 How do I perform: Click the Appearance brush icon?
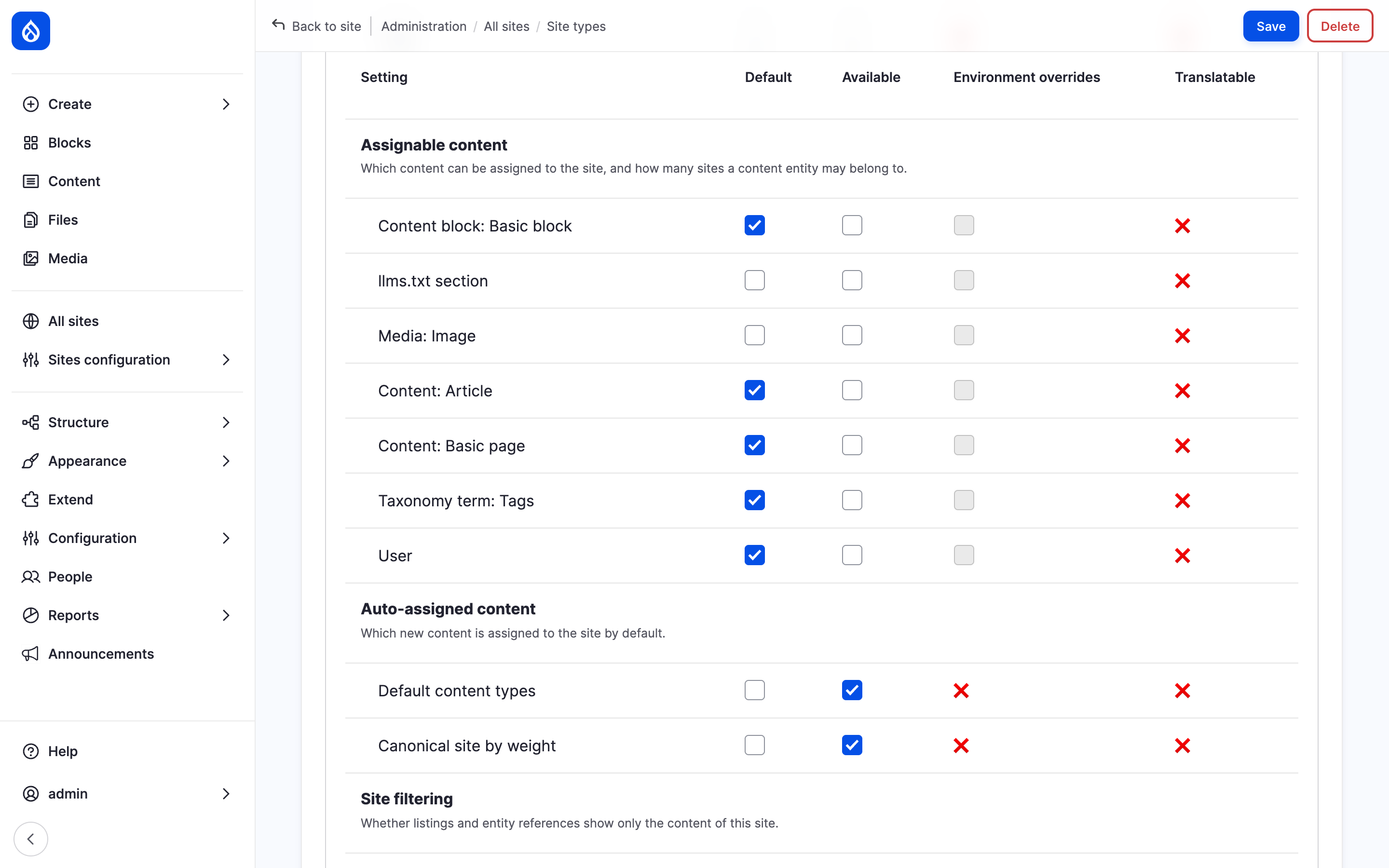(31, 461)
